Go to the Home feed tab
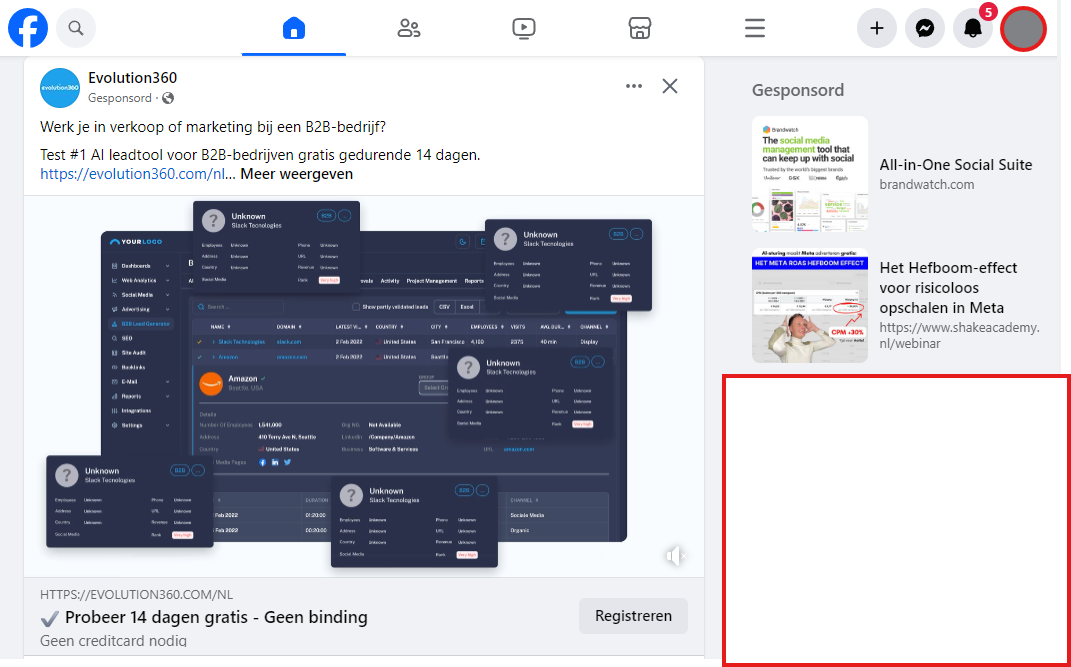Screen dimensions: 1071x667 coord(294,28)
